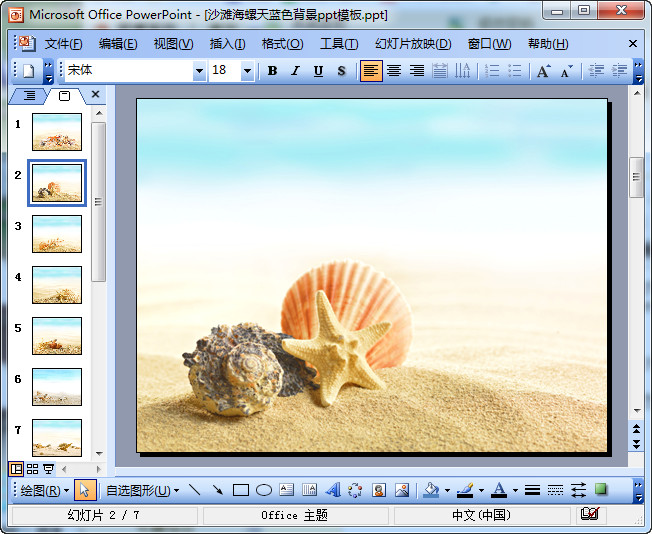Click the Insert Picture icon
652x534 pixels.
(402, 490)
